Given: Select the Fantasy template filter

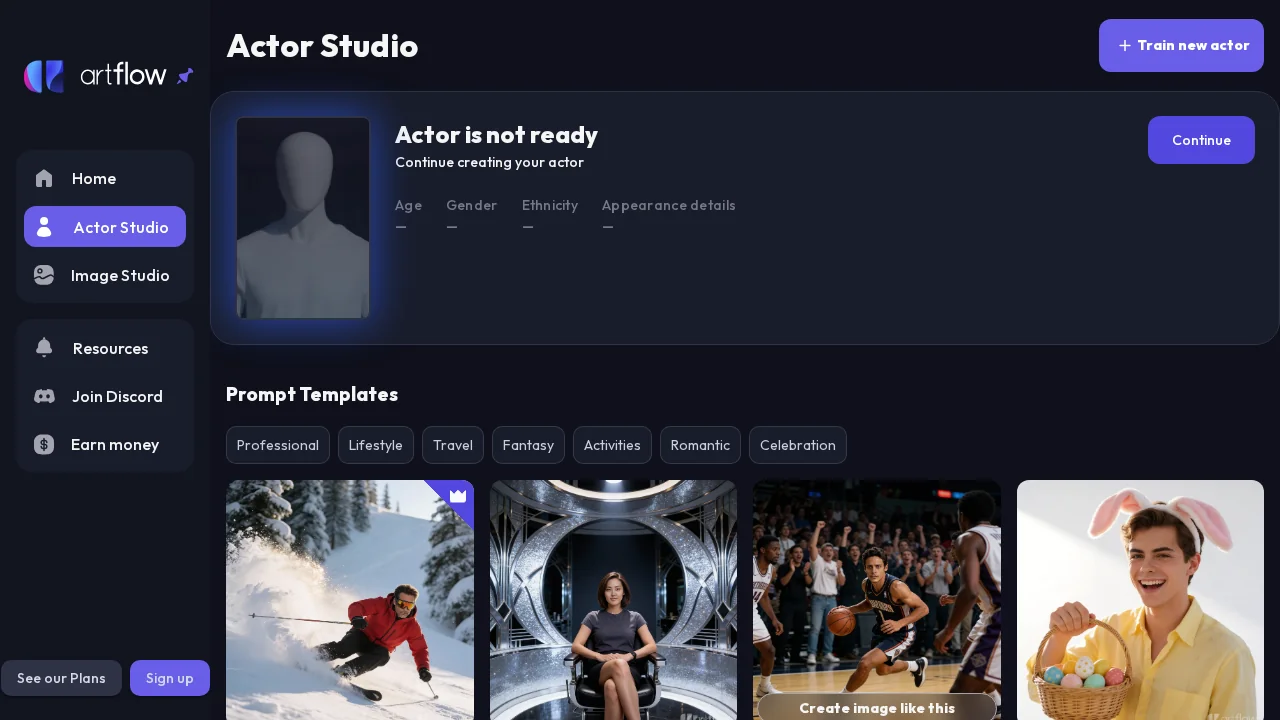Looking at the screenshot, I should 528,445.
